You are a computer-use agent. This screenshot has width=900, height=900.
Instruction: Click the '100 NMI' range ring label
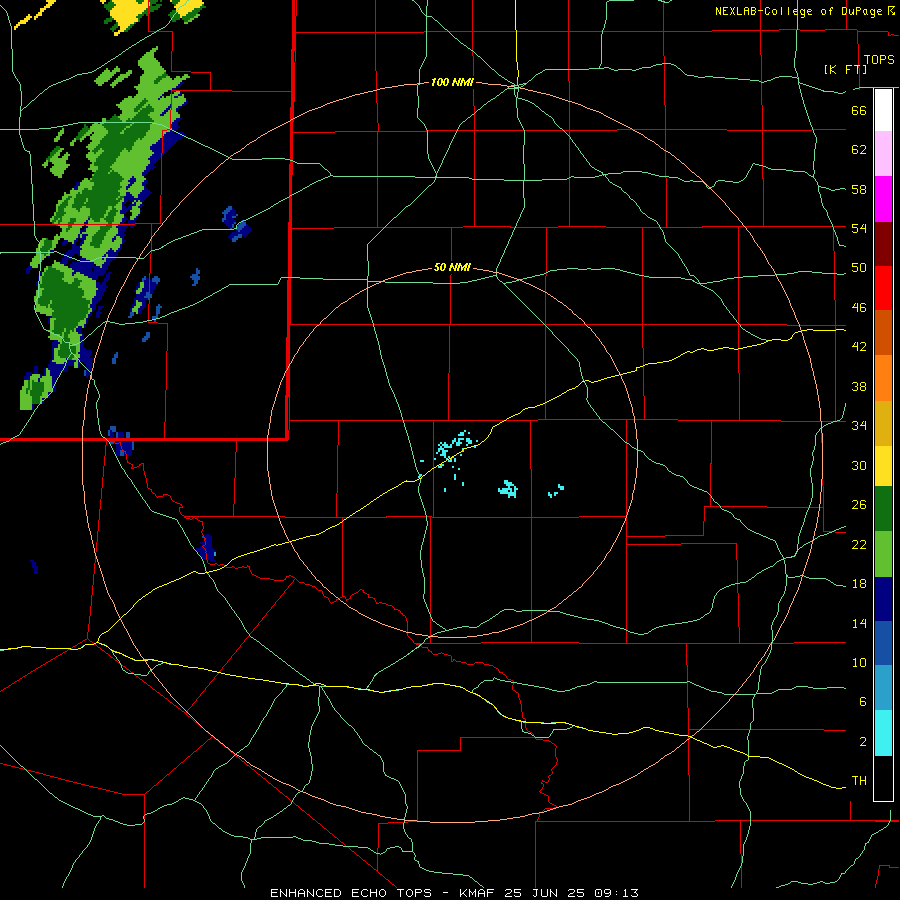coord(452,83)
